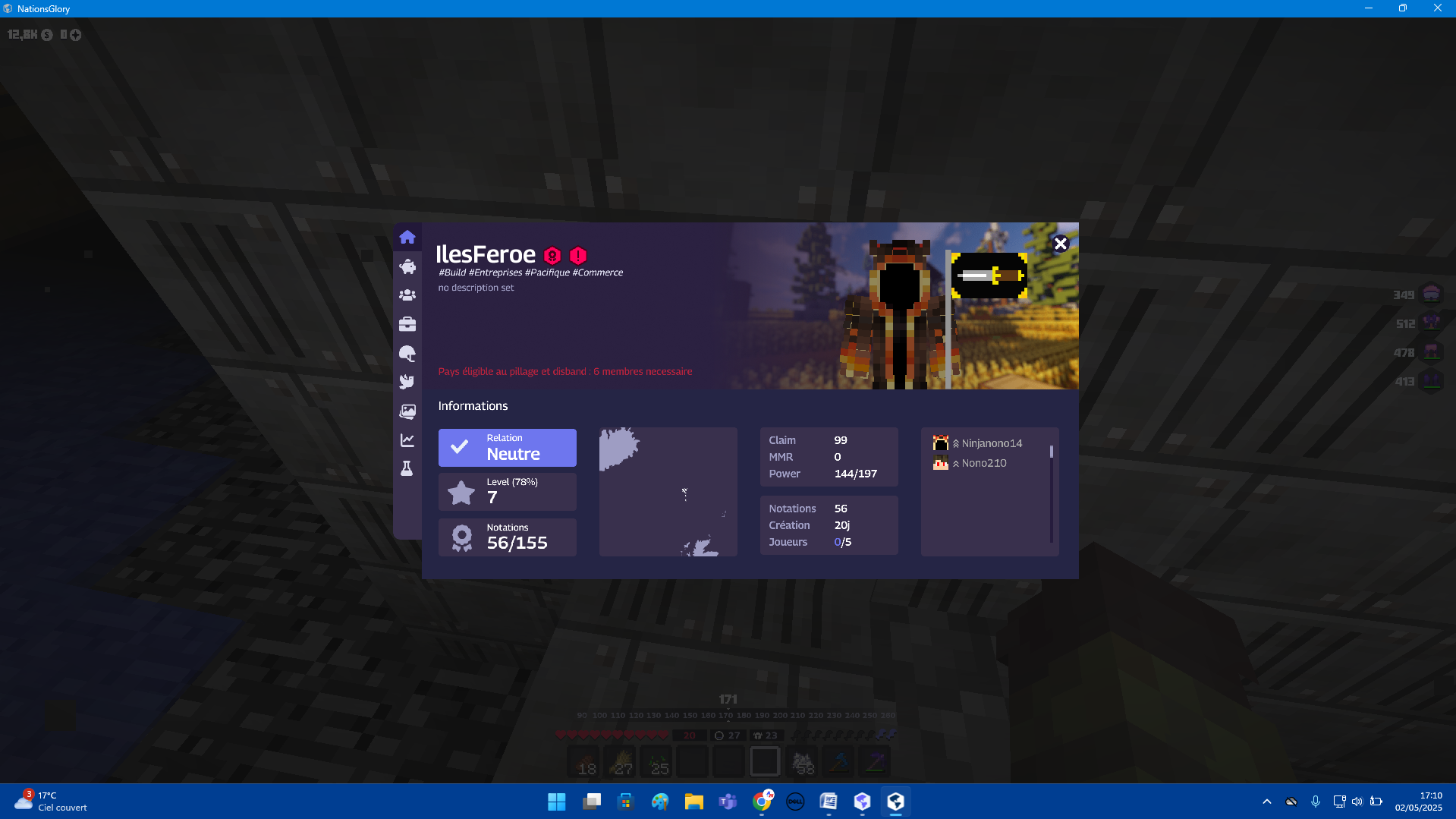Open Microsoft Teams from the taskbar
The image size is (1456, 819).
[728, 802]
